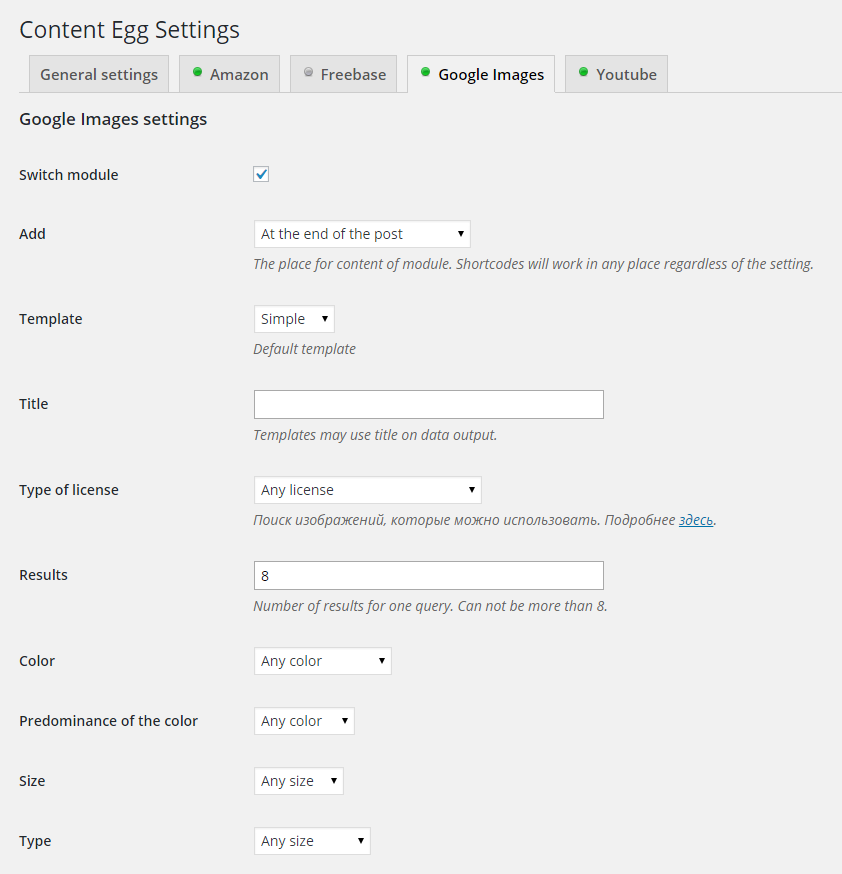Switch to the General settings tab

coord(99,75)
